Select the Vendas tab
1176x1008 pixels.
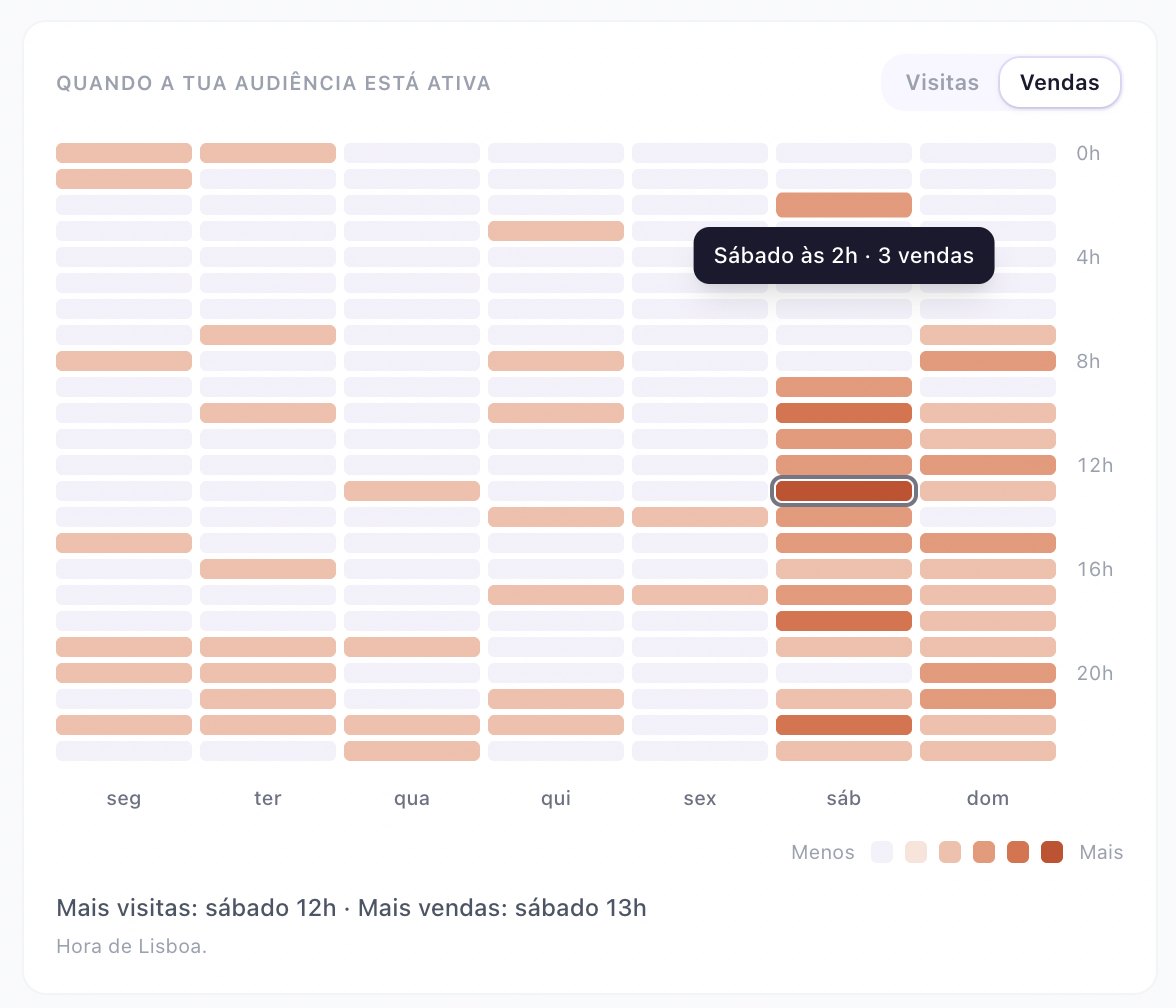pyautogui.click(x=1059, y=82)
